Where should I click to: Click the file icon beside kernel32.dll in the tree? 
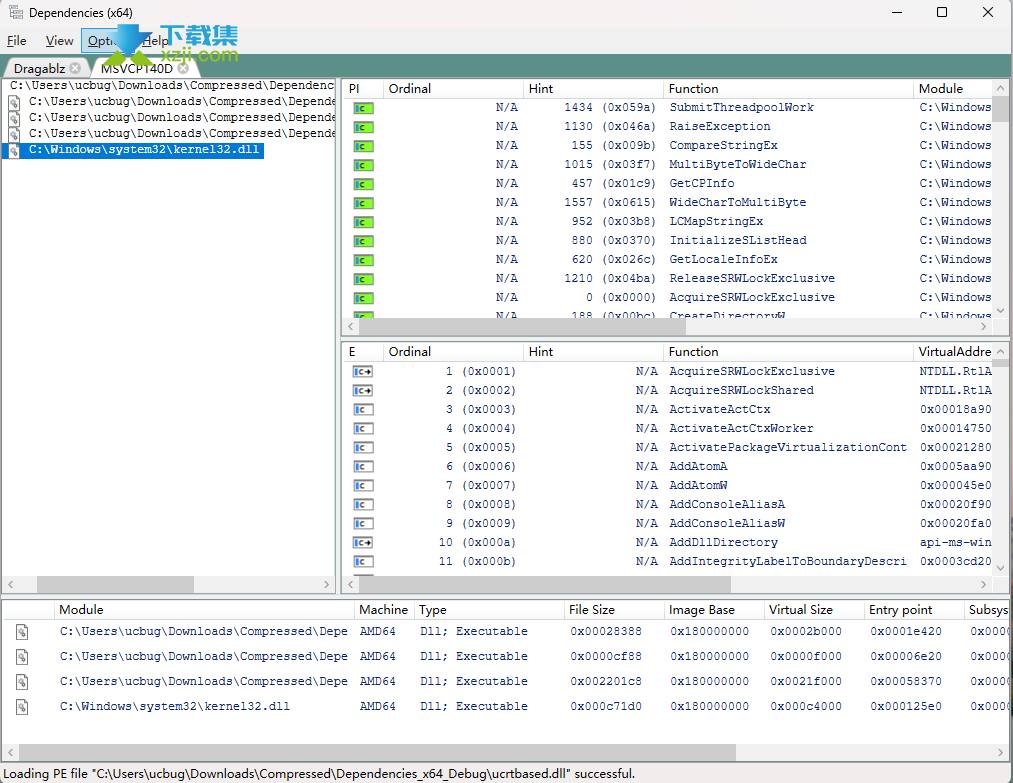click(x=14, y=150)
